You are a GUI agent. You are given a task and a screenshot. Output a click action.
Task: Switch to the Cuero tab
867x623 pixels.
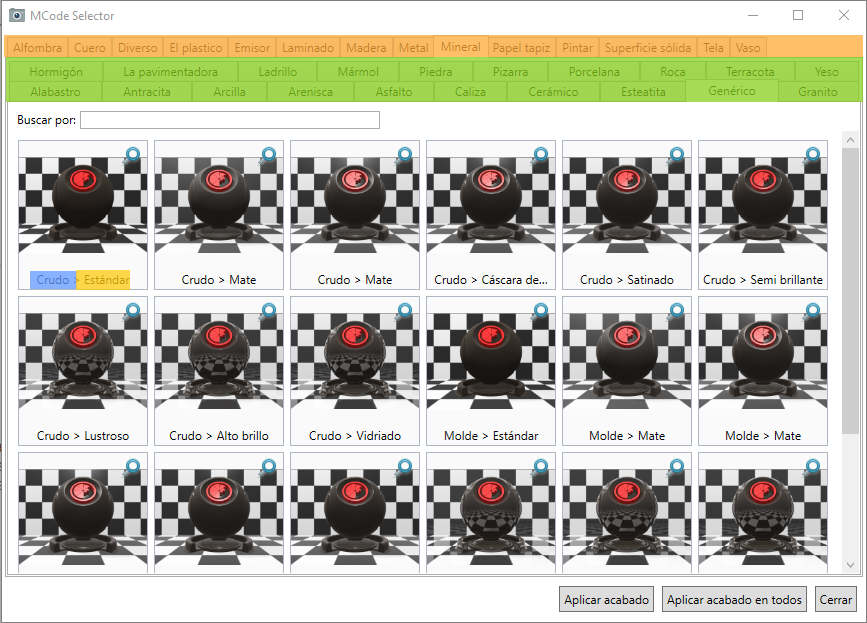pos(90,48)
